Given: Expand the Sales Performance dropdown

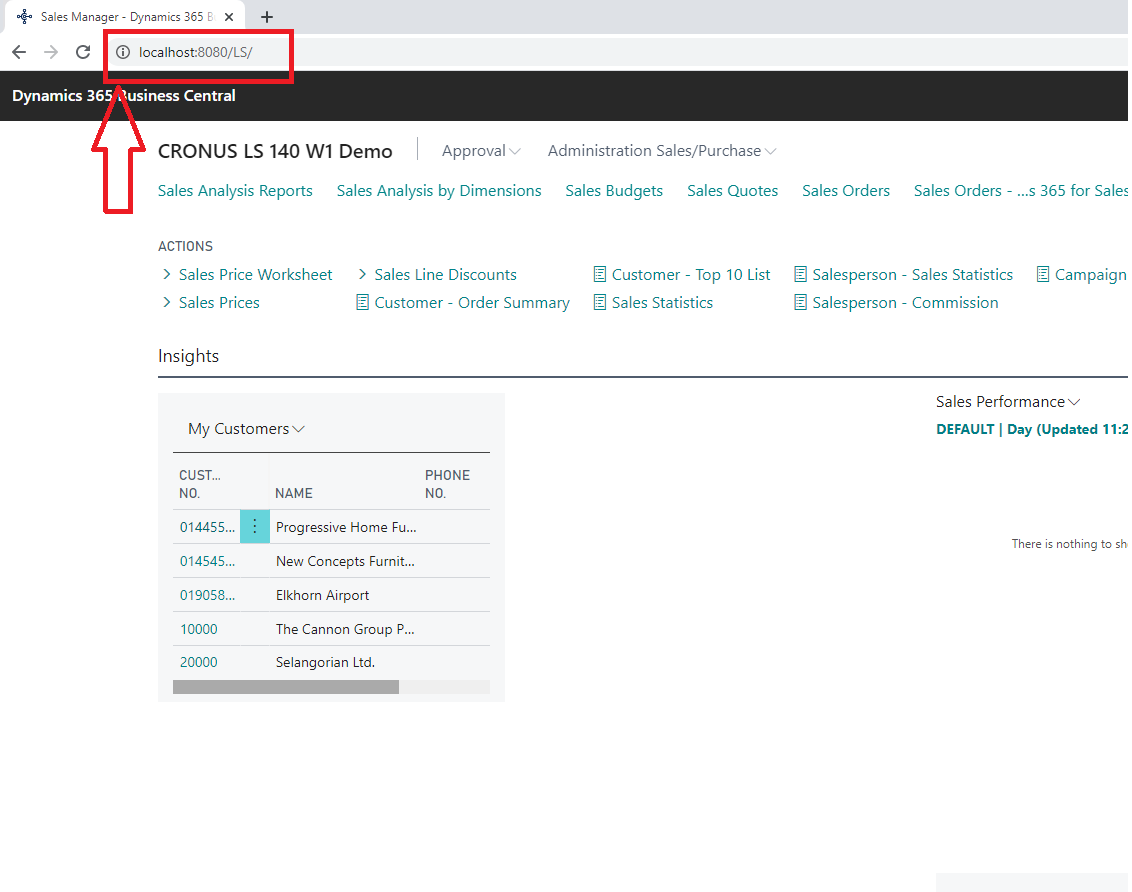Looking at the screenshot, I should coord(1008,402).
